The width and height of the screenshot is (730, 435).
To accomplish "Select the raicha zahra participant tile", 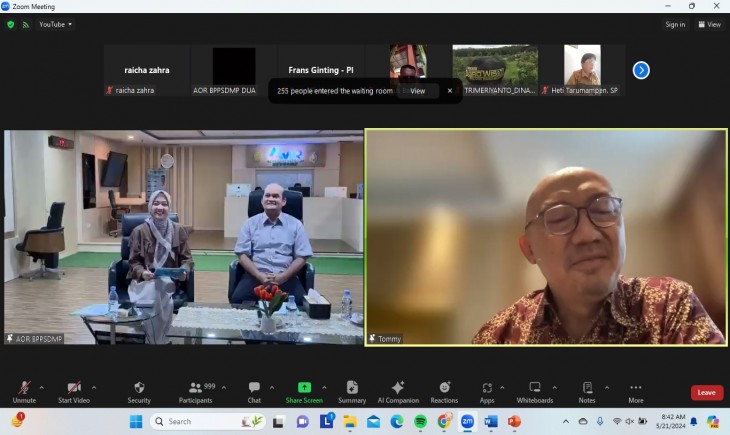I will tap(147, 70).
